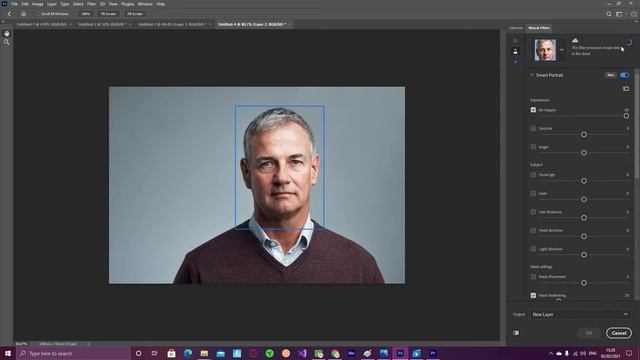Enable the Surprise checkbox

point(533,128)
